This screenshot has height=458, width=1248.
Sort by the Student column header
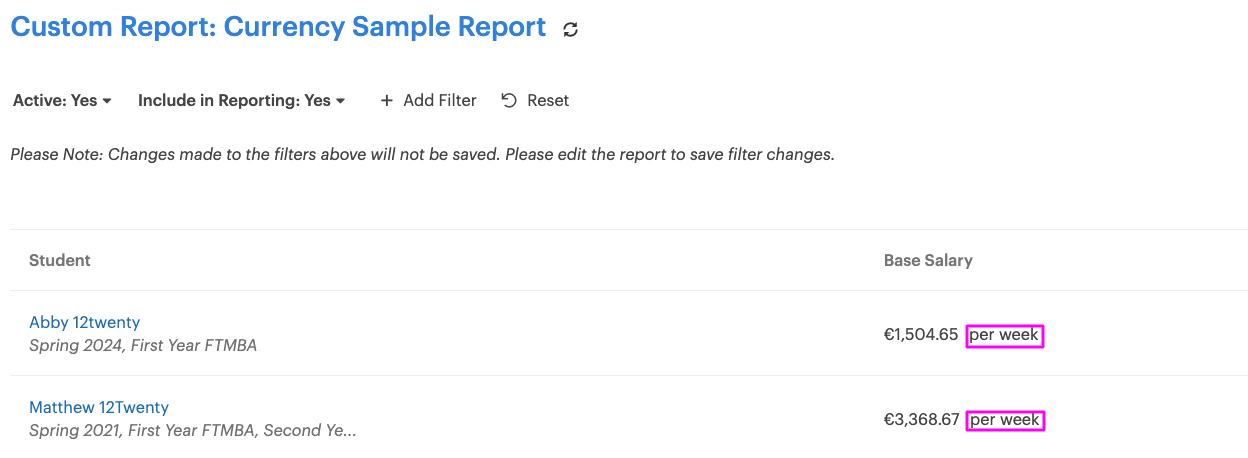[60, 260]
